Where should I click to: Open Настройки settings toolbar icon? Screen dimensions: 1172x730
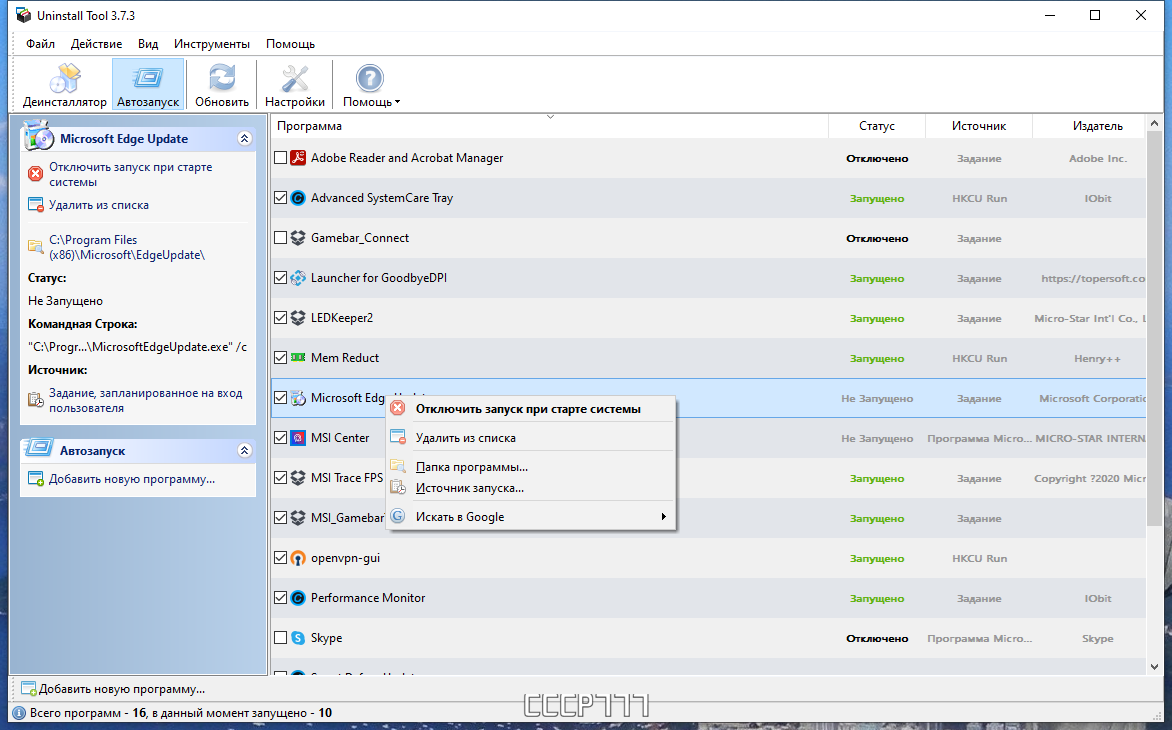(294, 78)
